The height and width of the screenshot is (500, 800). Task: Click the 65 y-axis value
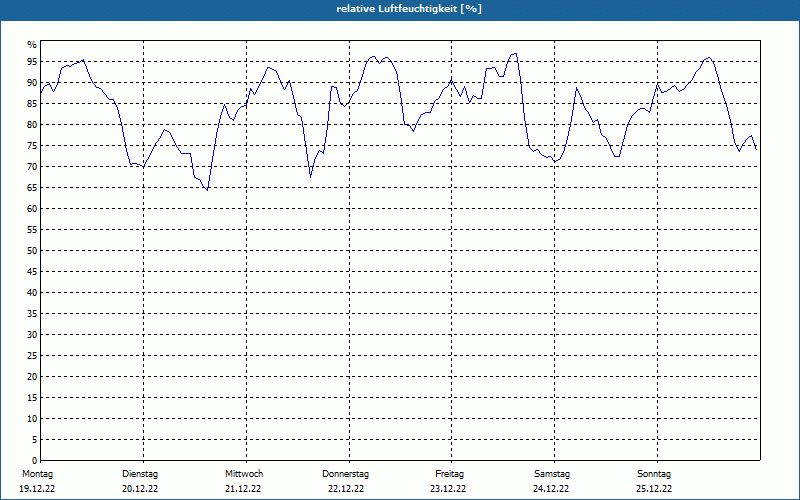pos(32,188)
